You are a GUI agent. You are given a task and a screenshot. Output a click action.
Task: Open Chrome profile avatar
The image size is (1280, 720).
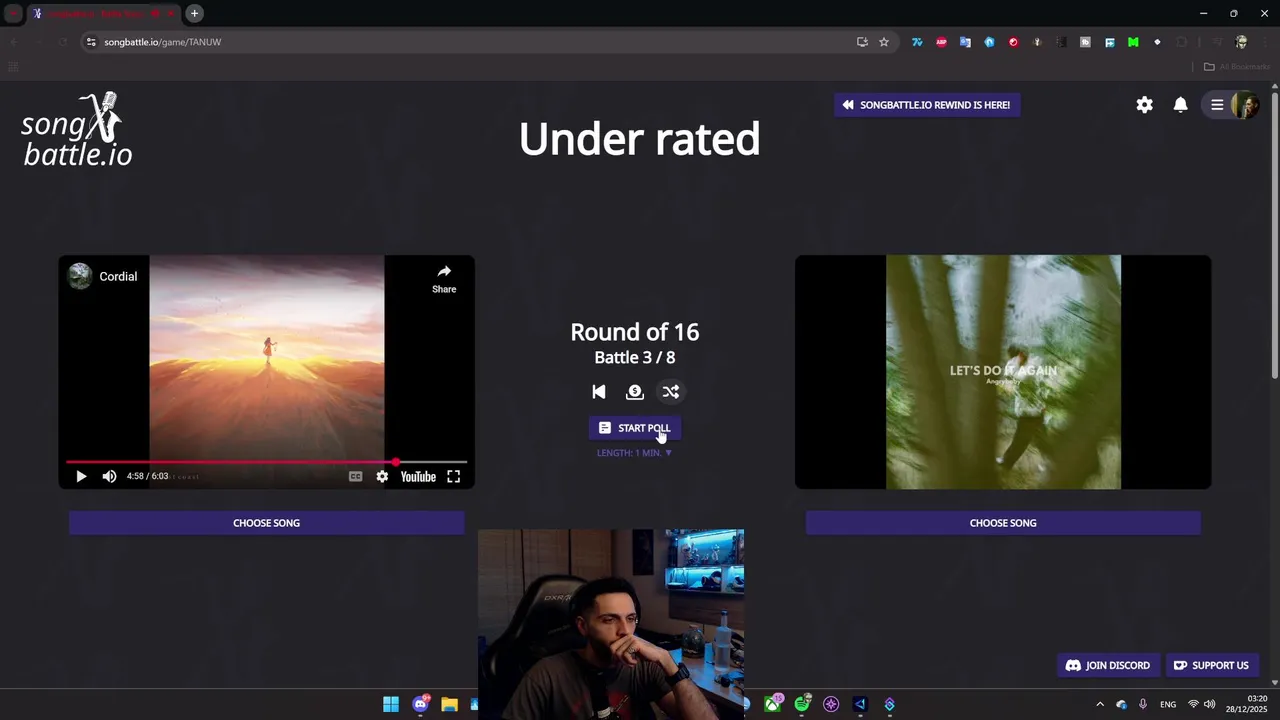pyautogui.click(x=1241, y=42)
